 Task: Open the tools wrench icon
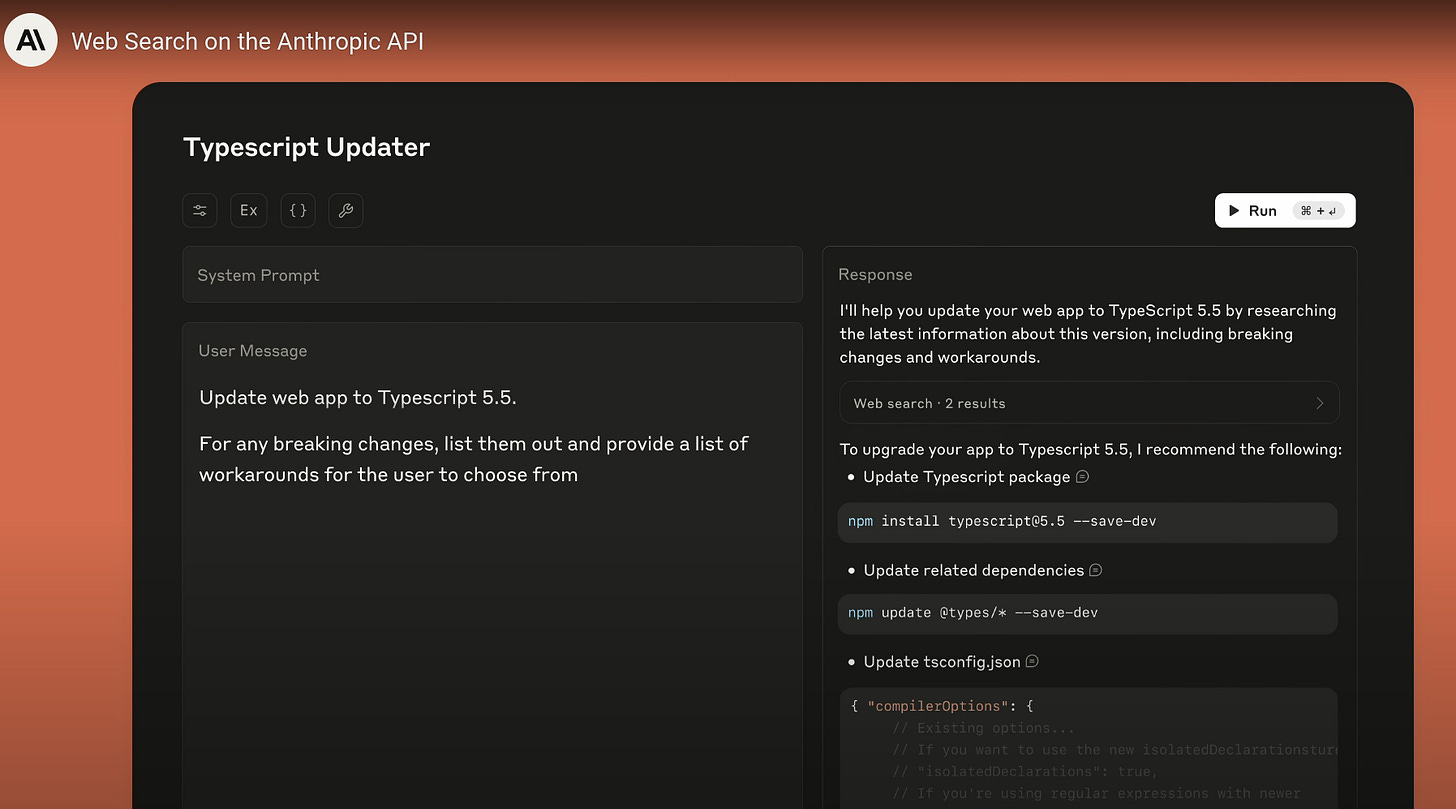coord(346,210)
